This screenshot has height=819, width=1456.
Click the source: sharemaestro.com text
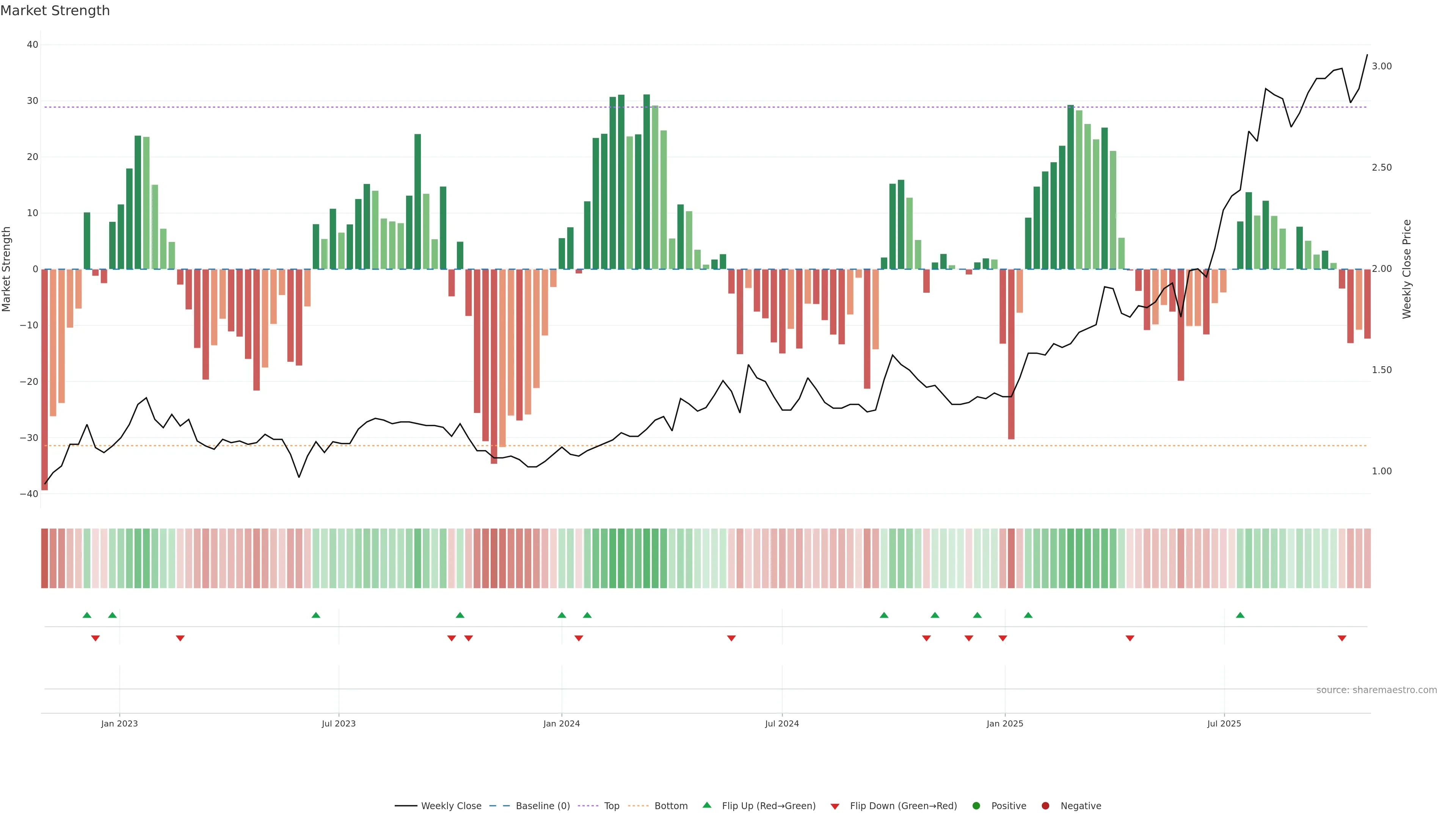click(1376, 690)
